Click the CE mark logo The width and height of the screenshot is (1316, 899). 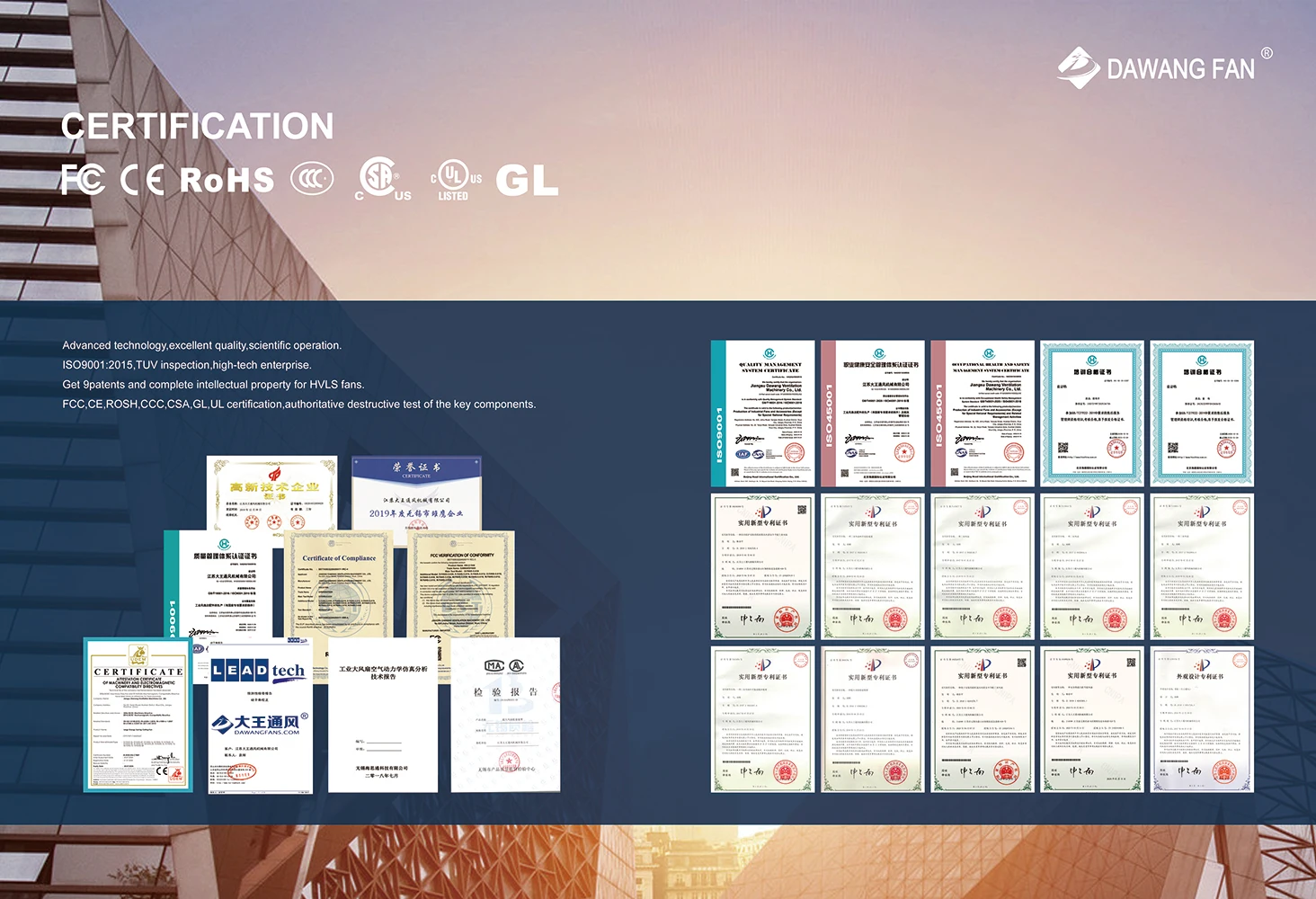pyautogui.click(x=142, y=179)
